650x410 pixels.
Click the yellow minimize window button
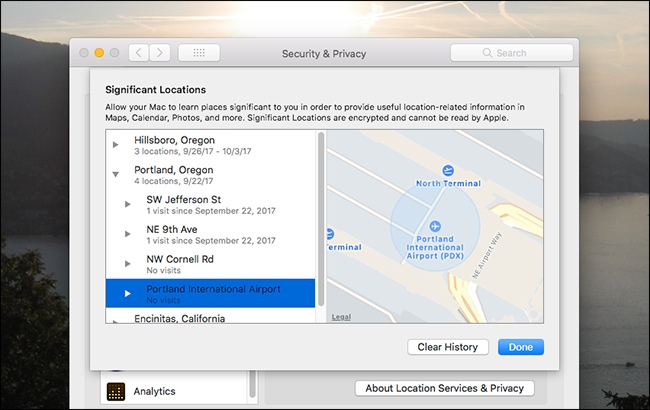pyautogui.click(x=99, y=53)
